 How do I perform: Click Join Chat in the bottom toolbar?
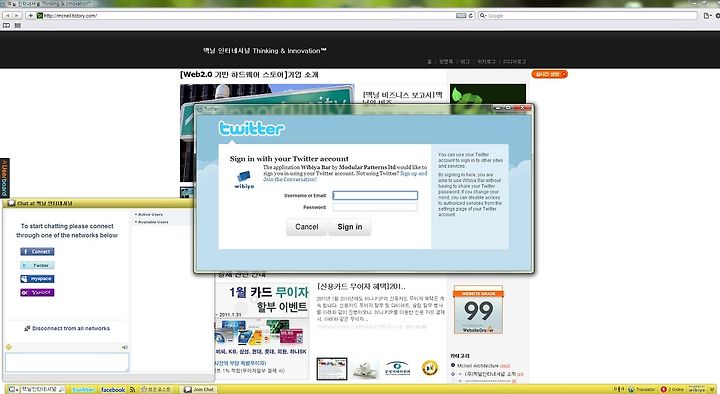coord(199,389)
